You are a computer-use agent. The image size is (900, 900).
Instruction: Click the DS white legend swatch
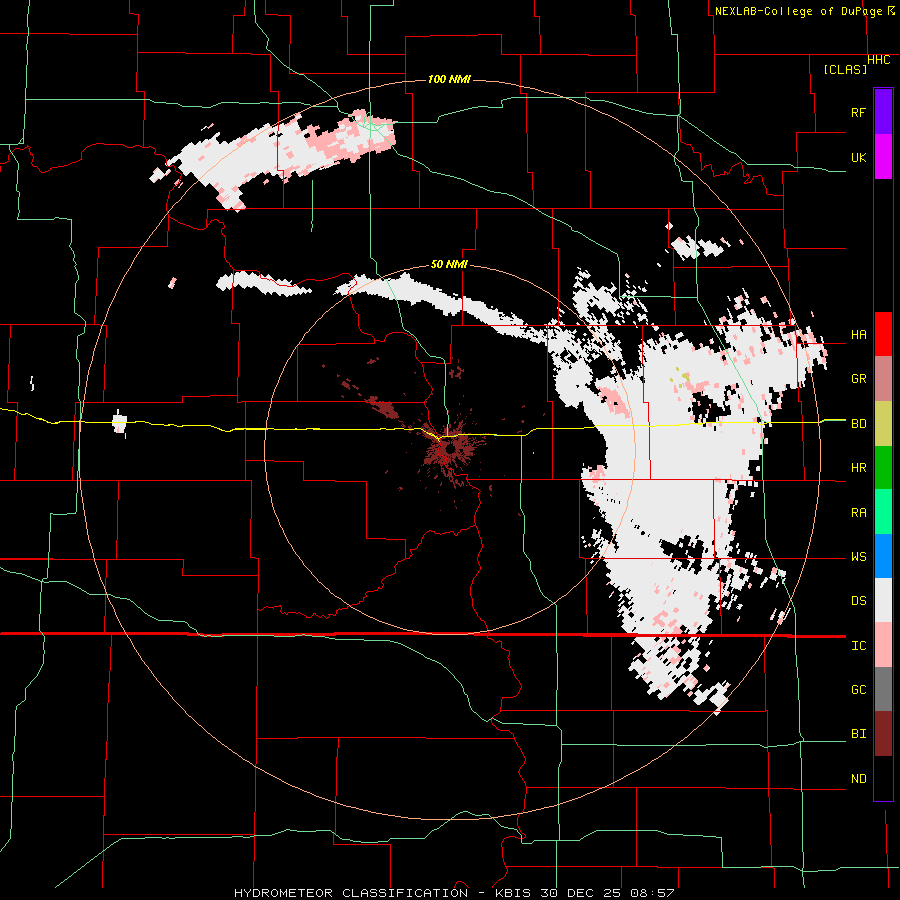pos(883,600)
